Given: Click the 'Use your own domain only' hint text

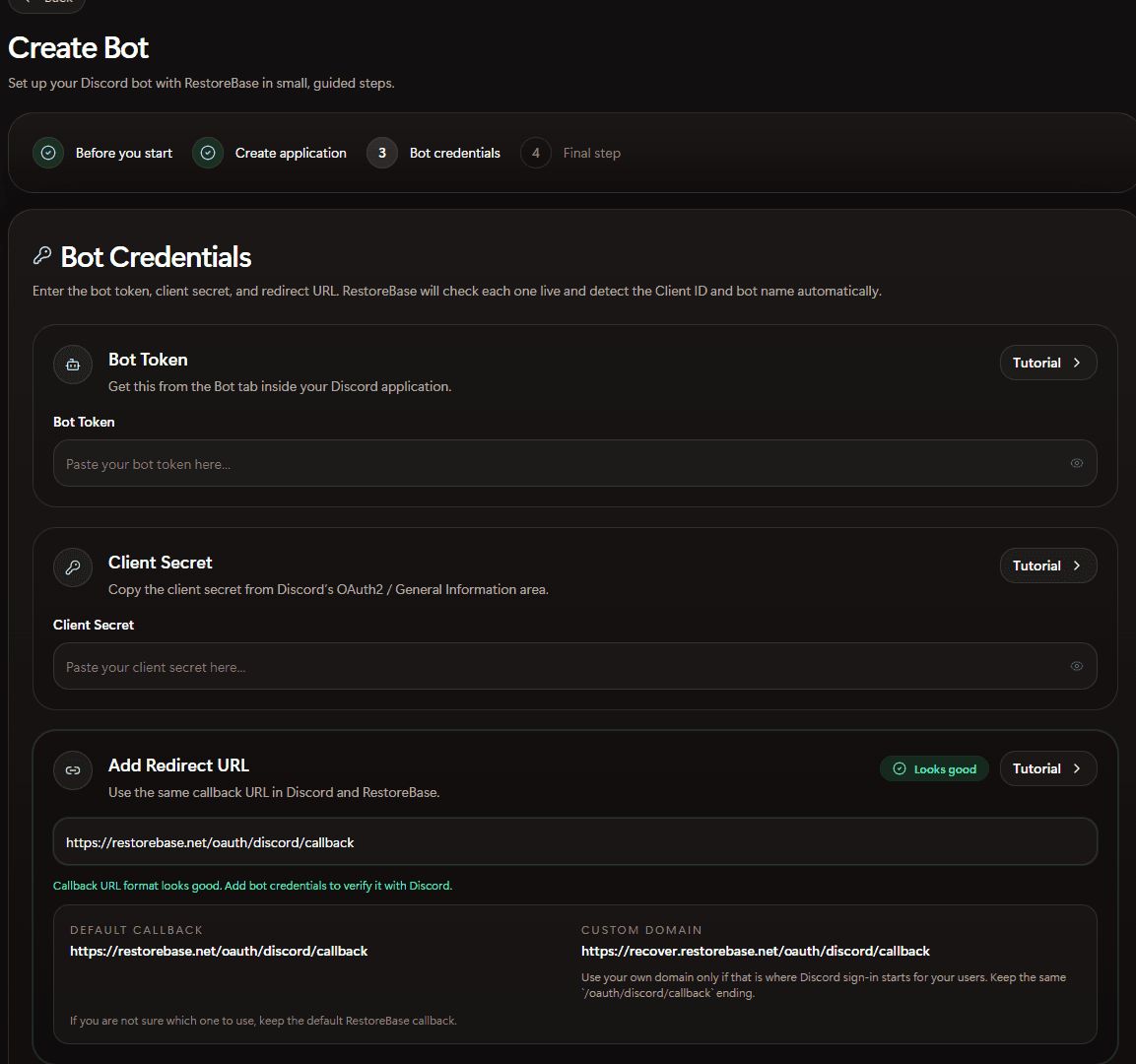Looking at the screenshot, I should point(824,985).
